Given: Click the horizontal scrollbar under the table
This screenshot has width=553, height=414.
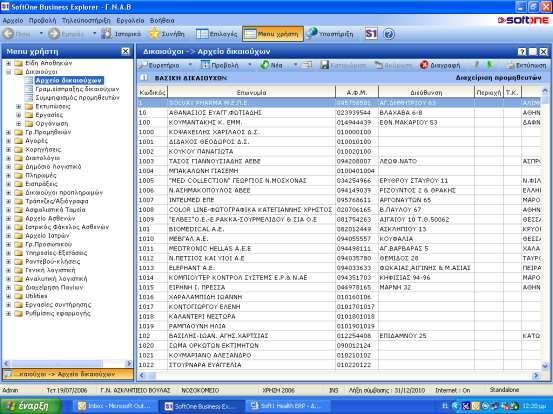Looking at the screenshot, I should pos(339,376).
